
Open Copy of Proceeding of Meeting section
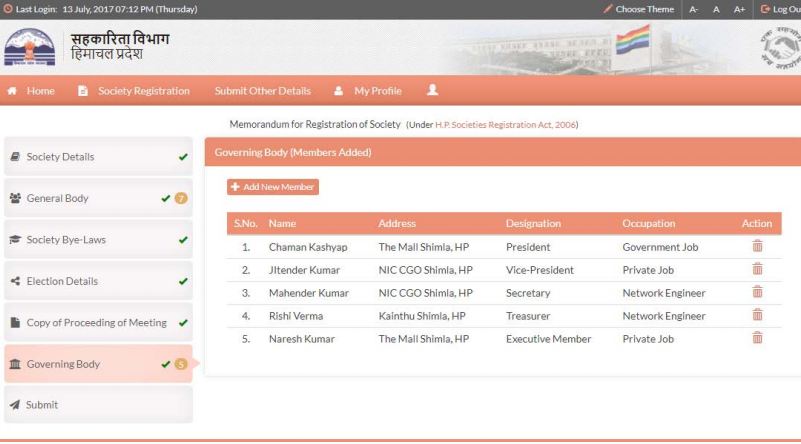coord(99,322)
